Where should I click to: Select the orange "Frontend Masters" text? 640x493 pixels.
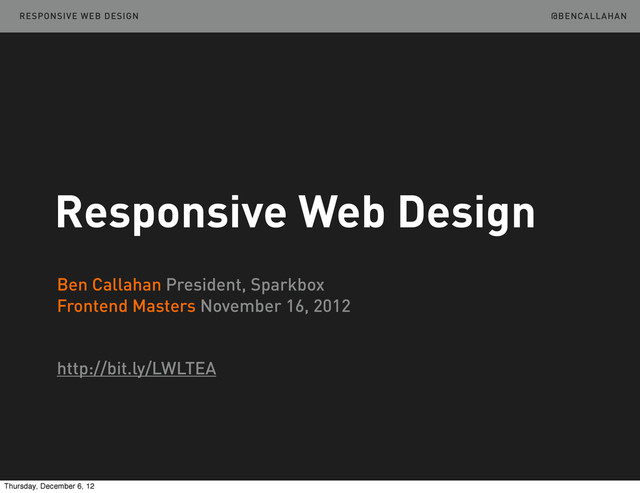pyautogui.click(x=126, y=306)
